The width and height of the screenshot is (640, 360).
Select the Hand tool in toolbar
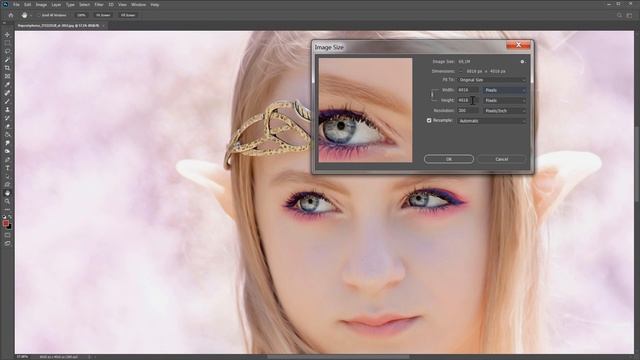pyautogui.click(x=7, y=193)
